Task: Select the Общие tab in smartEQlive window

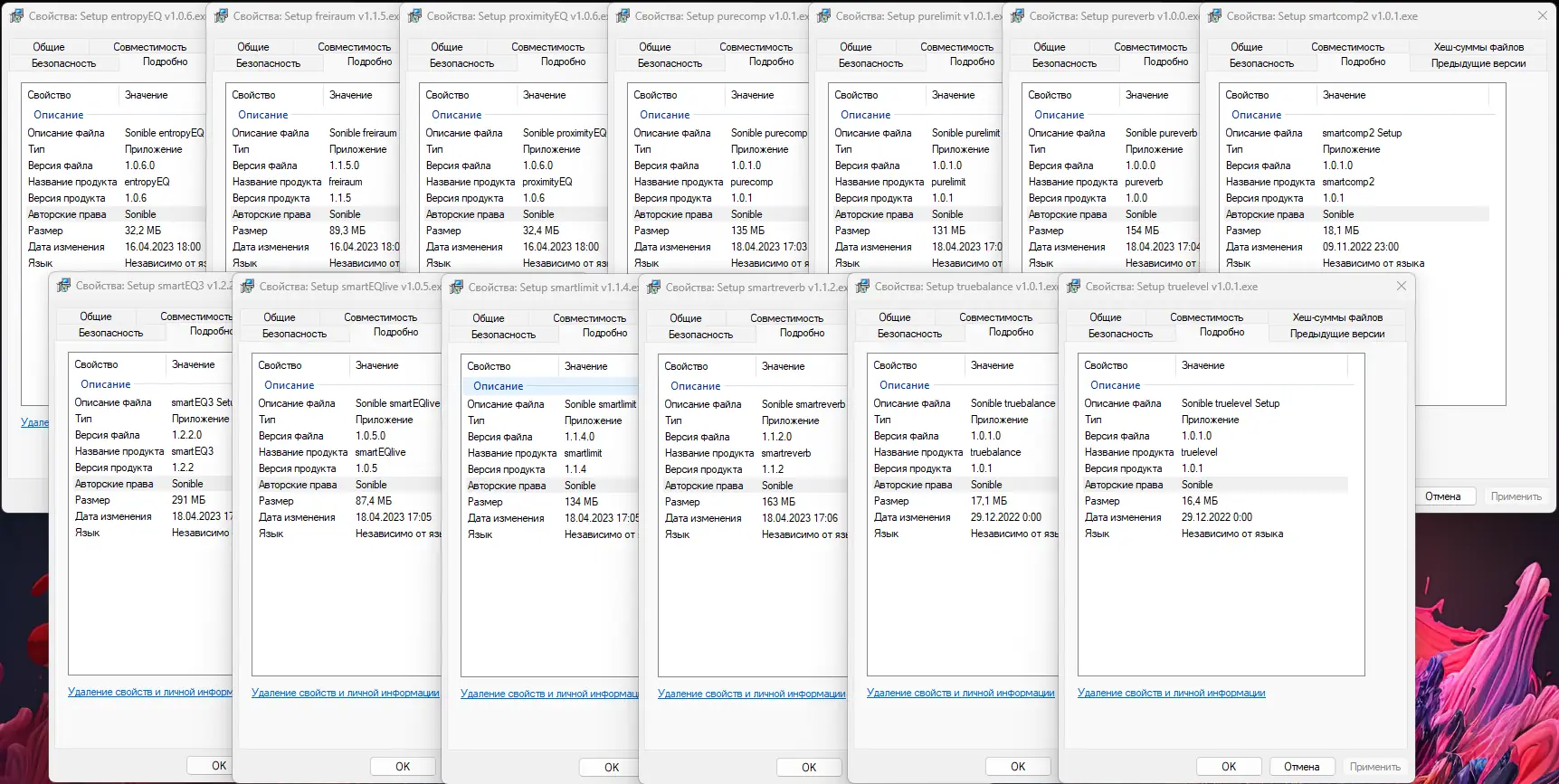Action: [x=280, y=317]
